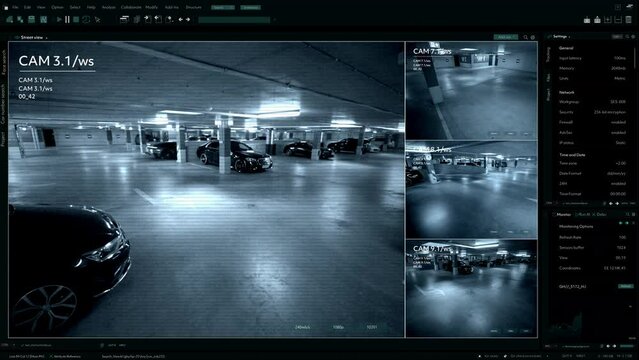Open the Help menu
The width and height of the screenshot is (639, 360).
[91, 7]
